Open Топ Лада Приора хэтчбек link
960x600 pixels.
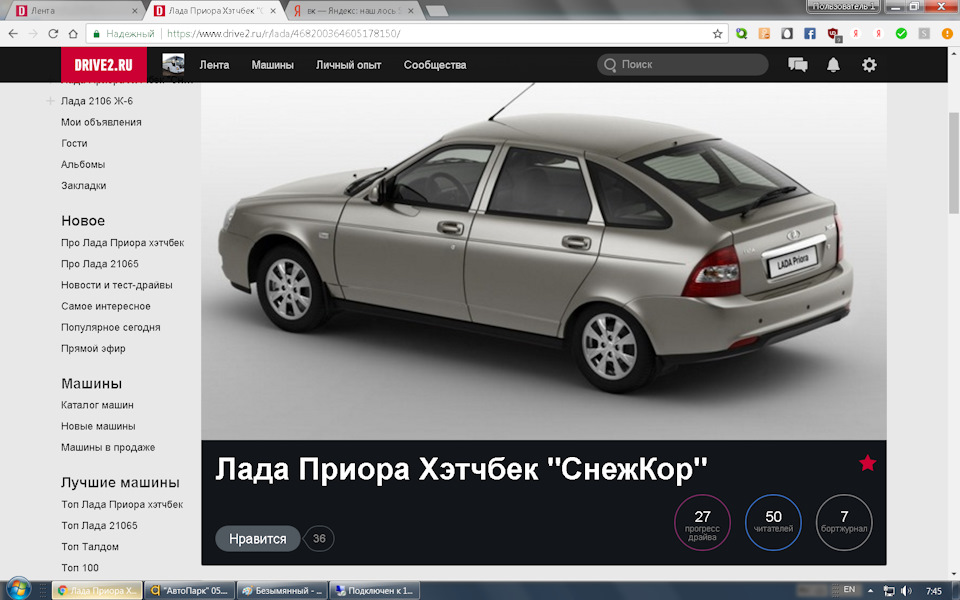point(122,504)
